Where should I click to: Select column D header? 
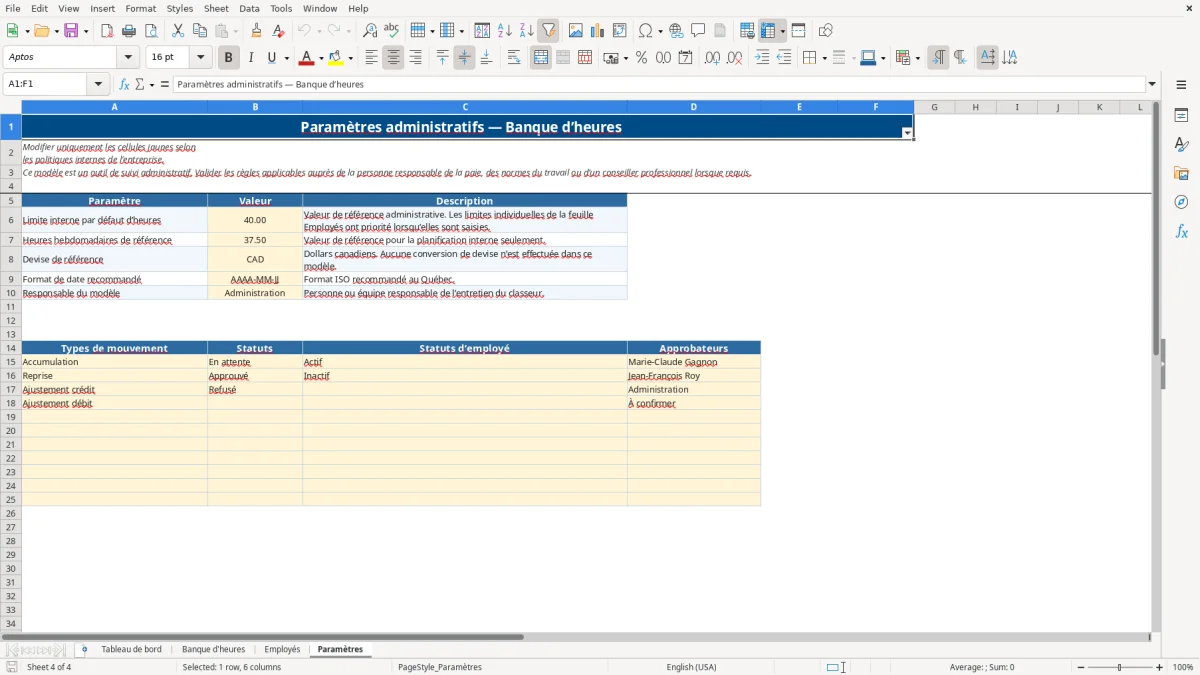tap(694, 107)
